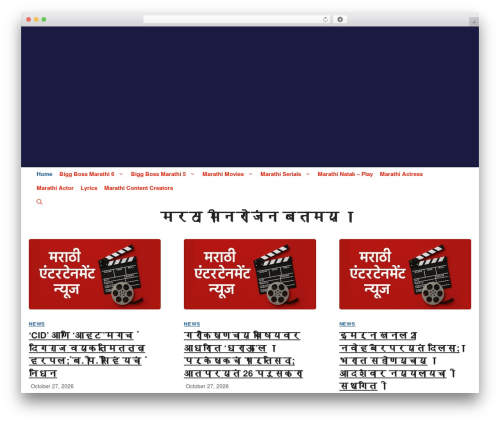Screen dimensions: 500x423
Task: Open Bigg Boss Marathi 5 menu
Action: point(158,174)
